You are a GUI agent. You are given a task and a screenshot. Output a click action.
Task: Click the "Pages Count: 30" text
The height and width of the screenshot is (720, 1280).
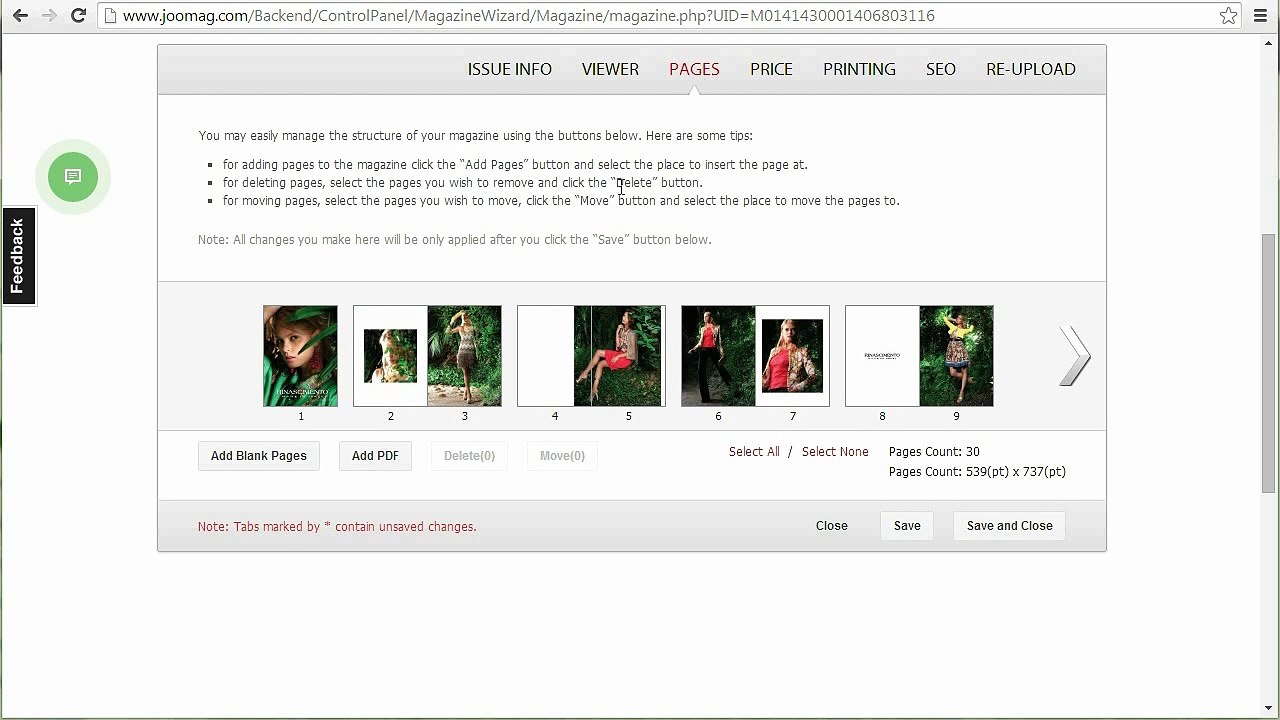(934, 452)
